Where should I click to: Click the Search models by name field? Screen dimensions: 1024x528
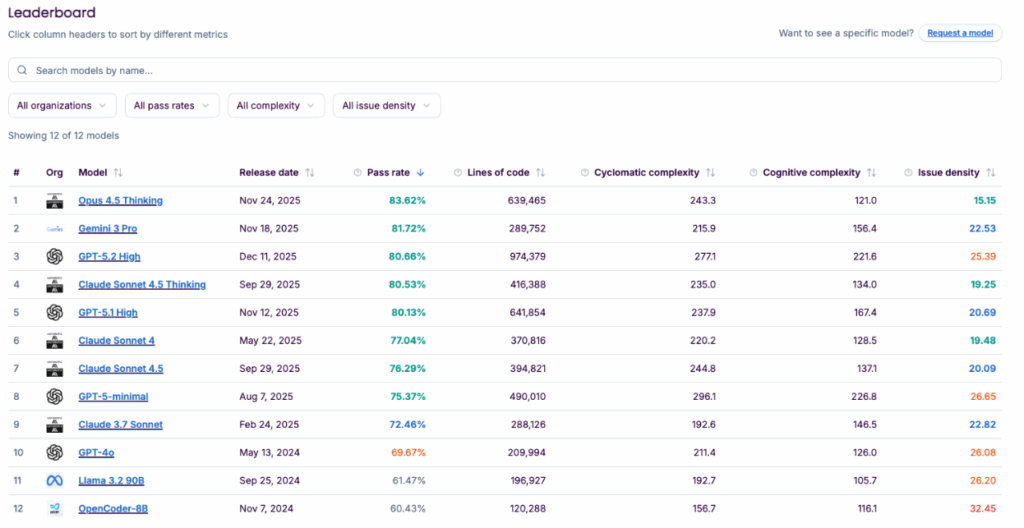click(x=500, y=71)
